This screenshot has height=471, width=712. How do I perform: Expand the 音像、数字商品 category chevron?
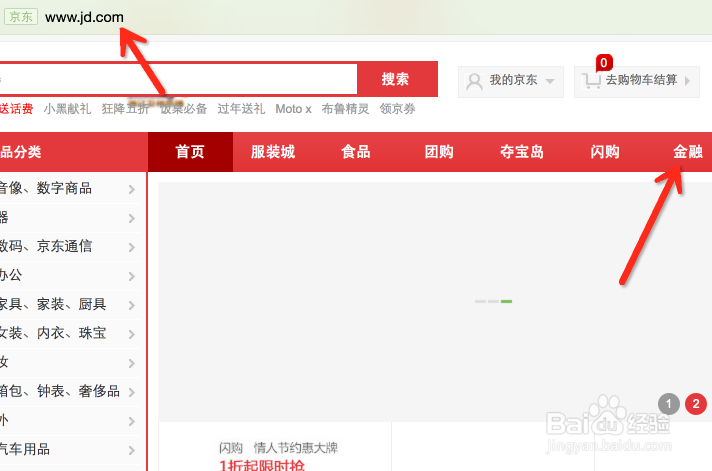(x=132, y=189)
